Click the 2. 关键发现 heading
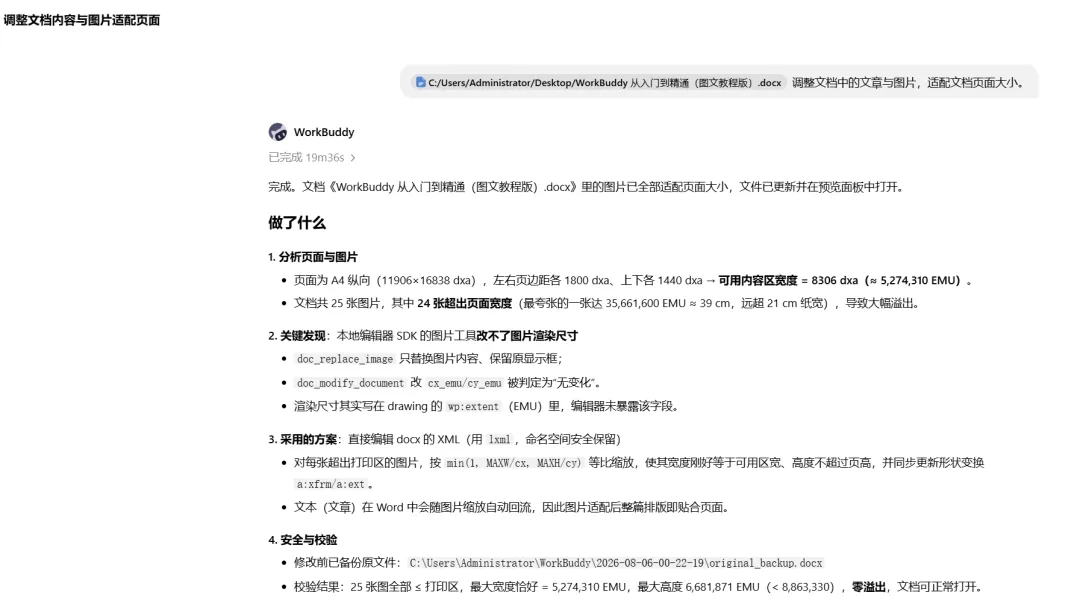This screenshot has width=1080, height=607. [x=297, y=336]
